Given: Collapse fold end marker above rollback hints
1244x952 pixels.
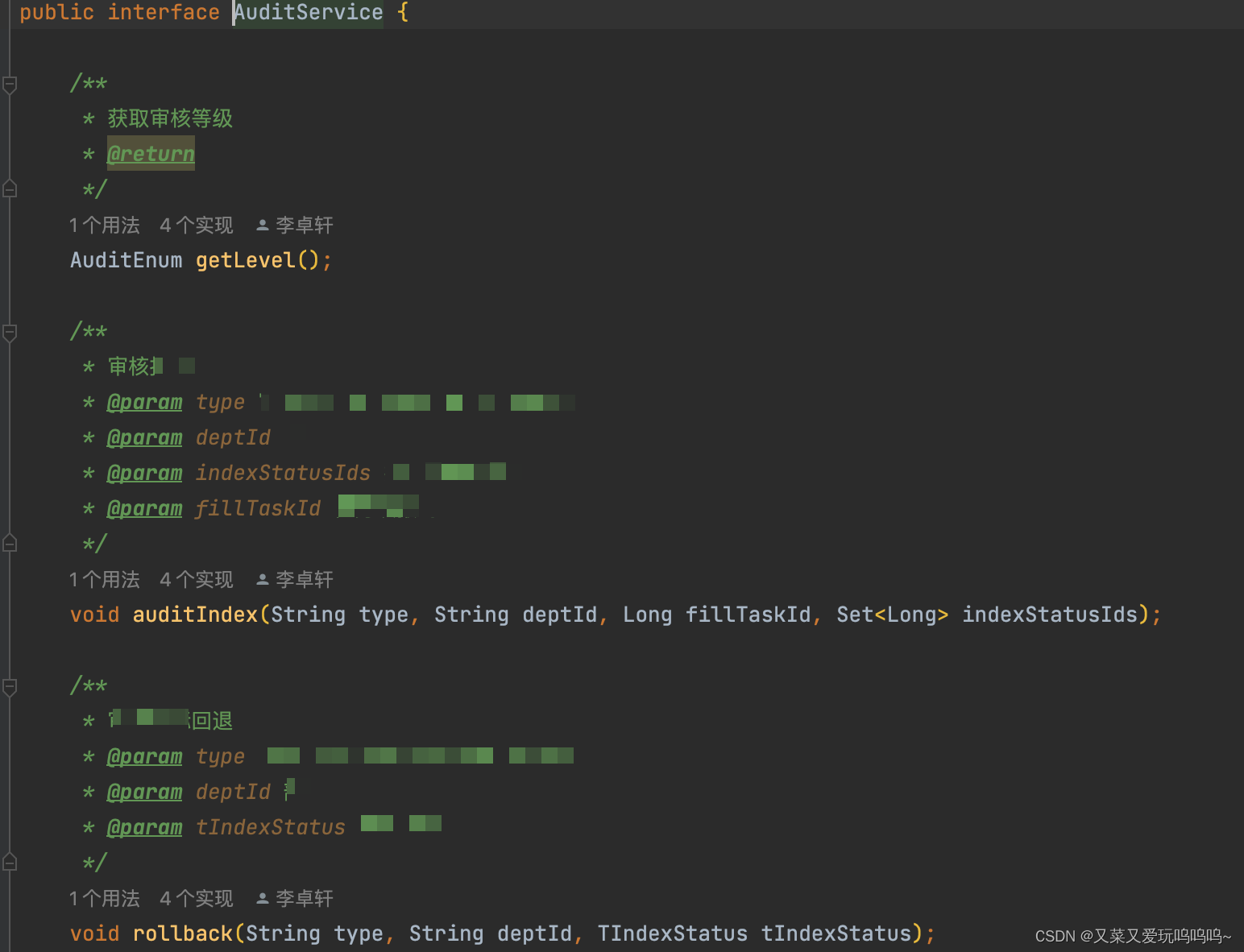Looking at the screenshot, I should [10, 863].
